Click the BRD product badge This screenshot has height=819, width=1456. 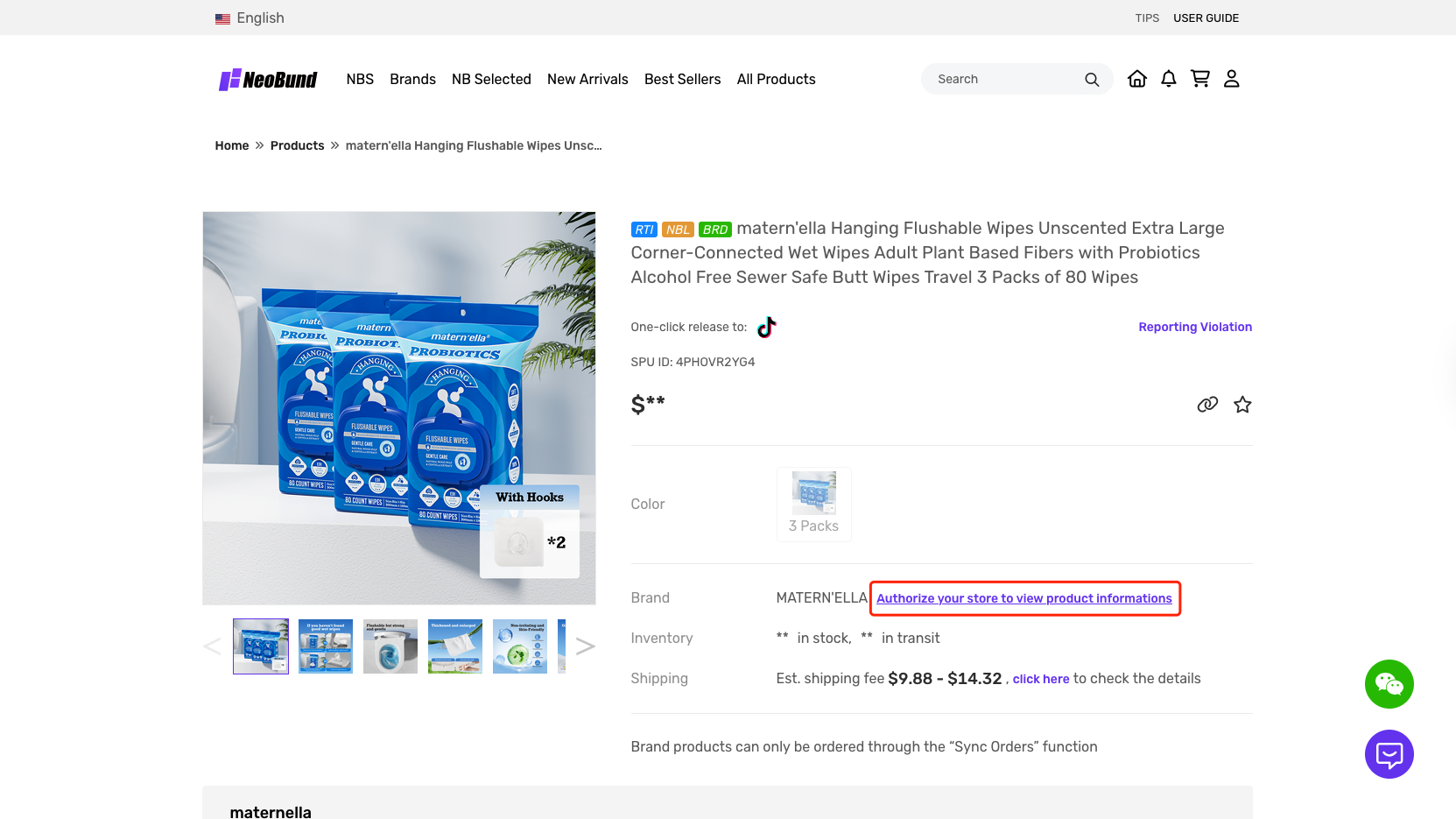click(715, 229)
